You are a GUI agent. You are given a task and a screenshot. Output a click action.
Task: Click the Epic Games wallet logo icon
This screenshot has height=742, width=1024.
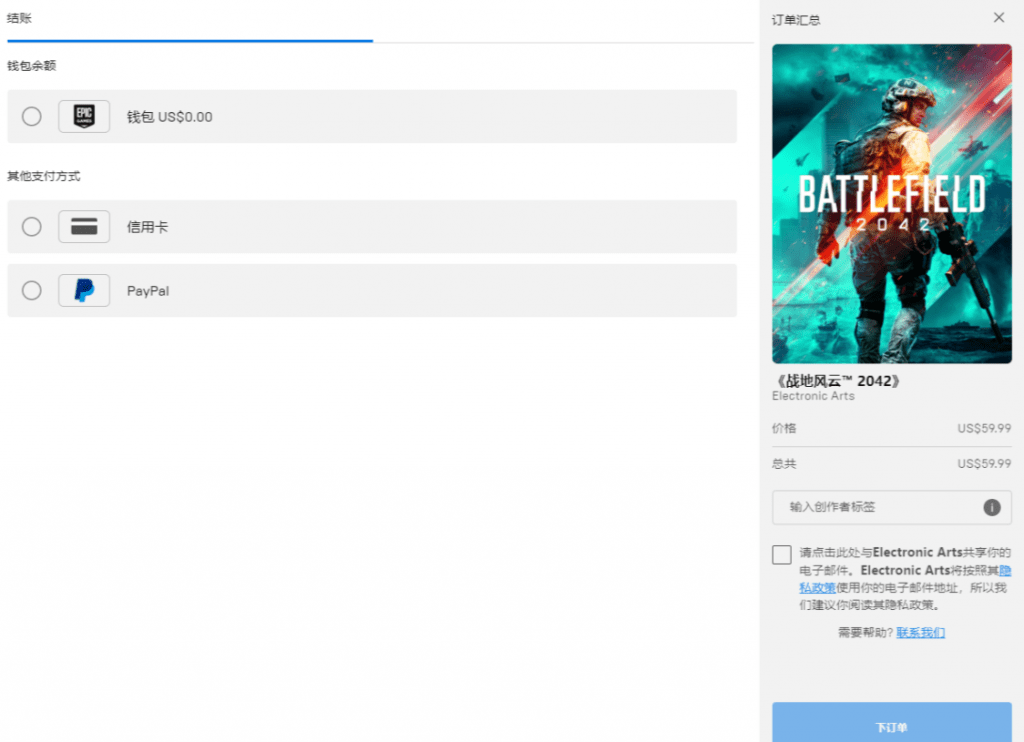click(x=84, y=116)
